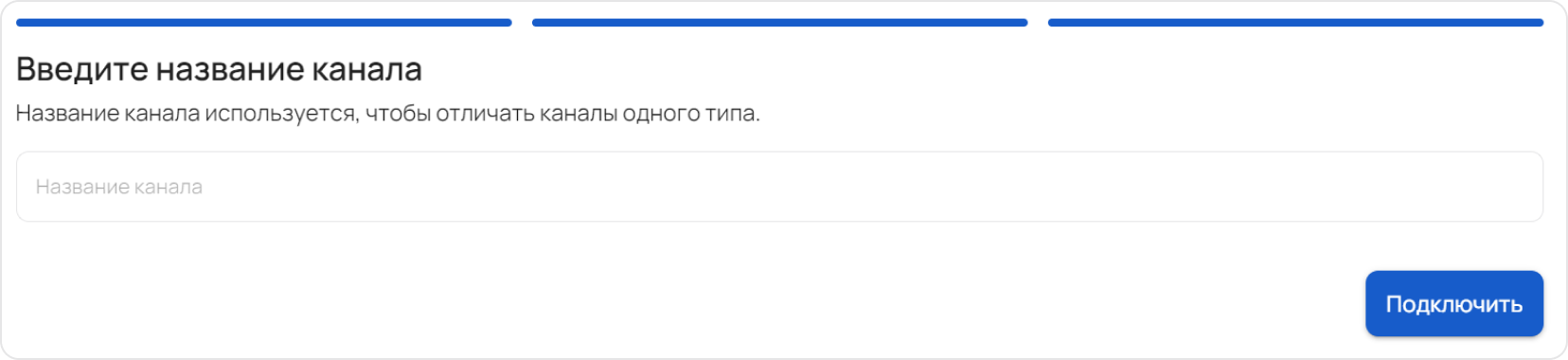The height and width of the screenshot is (360, 1568).
Task: Select the third progress step bar
Action: click(x=1295, y=23)
